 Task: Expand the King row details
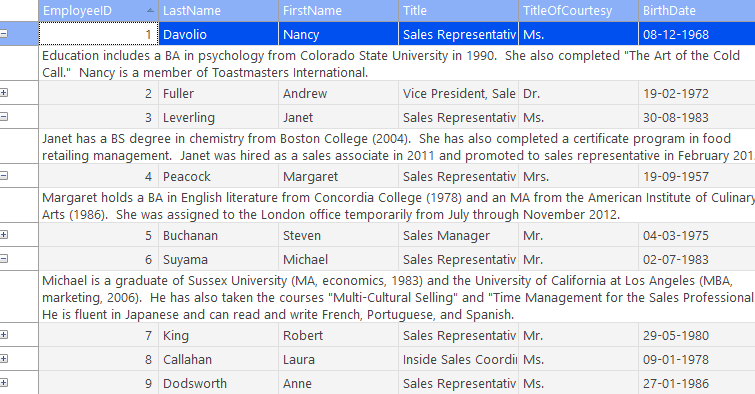[x=4, y=335]
